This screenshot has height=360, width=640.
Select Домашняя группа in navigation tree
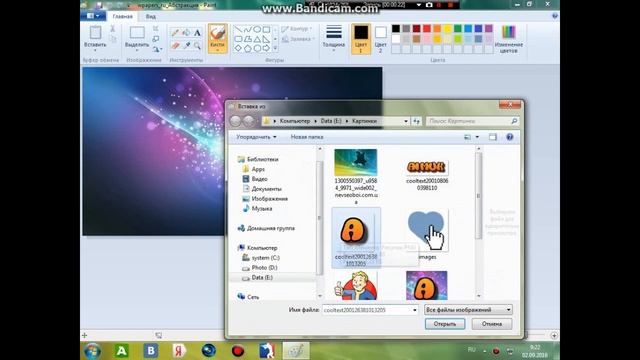[x=266, y=228]
